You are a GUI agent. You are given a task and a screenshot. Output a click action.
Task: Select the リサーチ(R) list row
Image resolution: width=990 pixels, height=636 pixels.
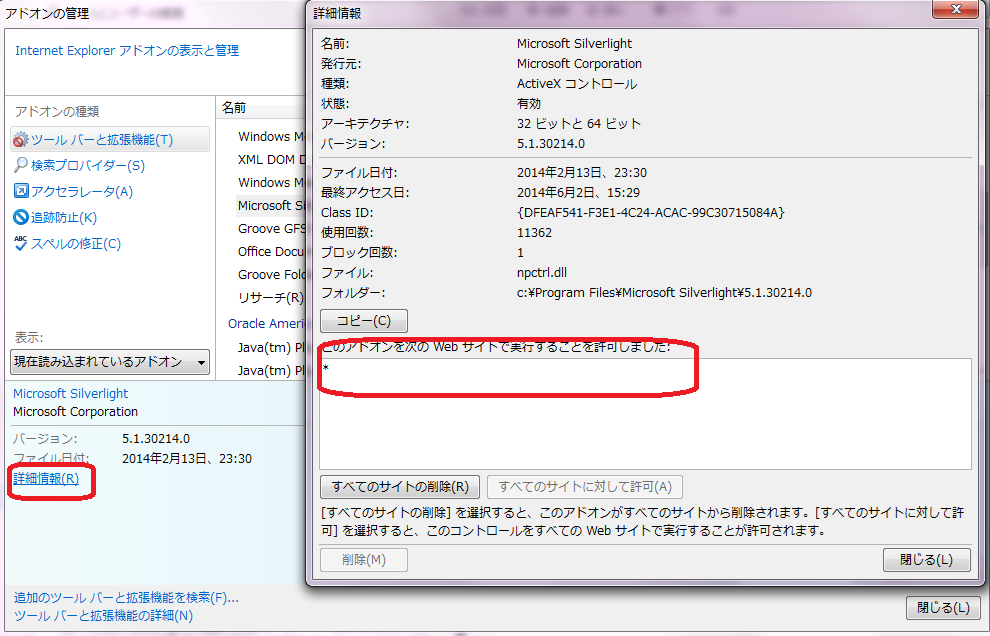[x=271, y=297]
